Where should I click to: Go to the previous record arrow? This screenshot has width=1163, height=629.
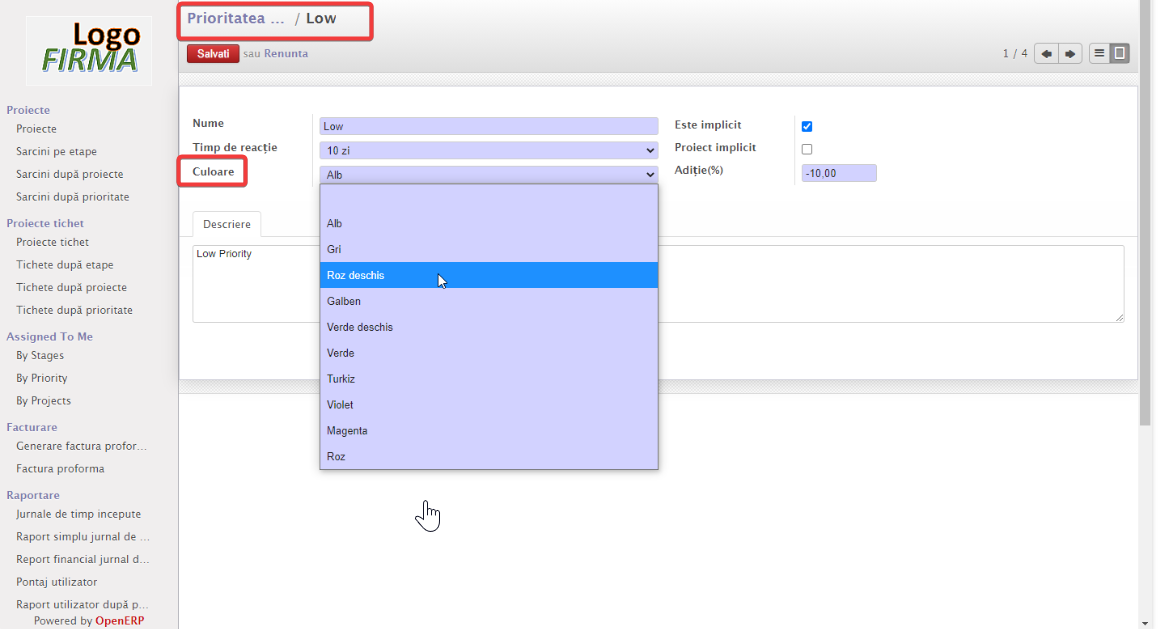pyautogui.click(x=1046, y=54)
